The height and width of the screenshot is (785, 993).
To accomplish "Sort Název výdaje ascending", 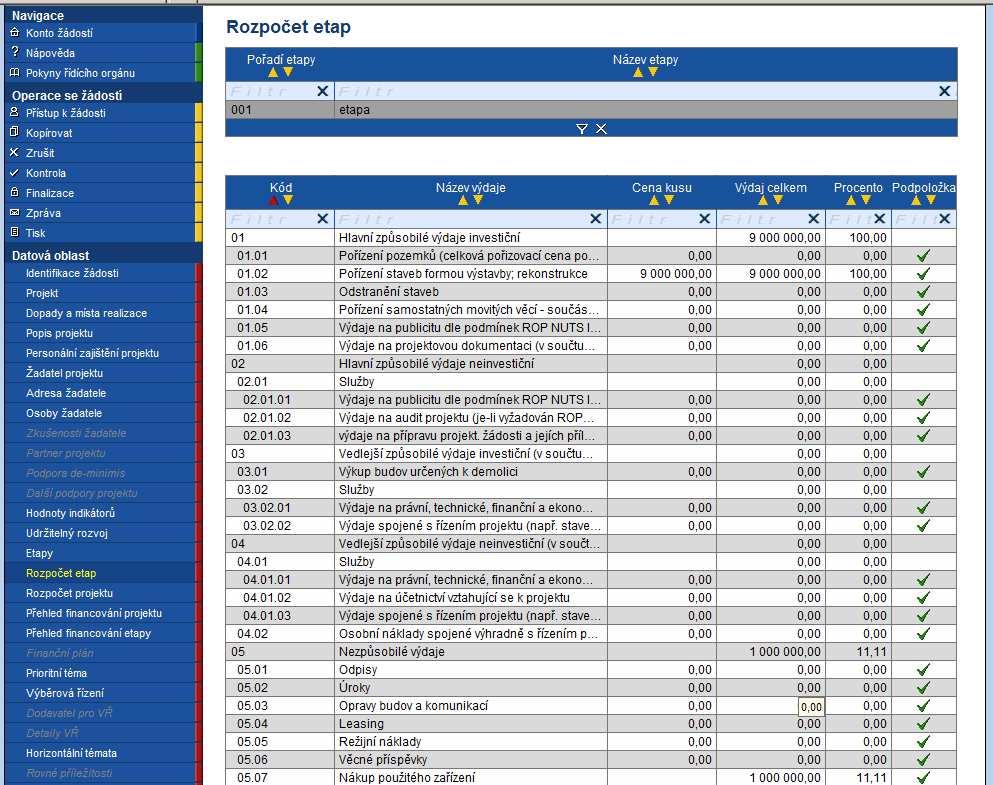I will [463, 200].
